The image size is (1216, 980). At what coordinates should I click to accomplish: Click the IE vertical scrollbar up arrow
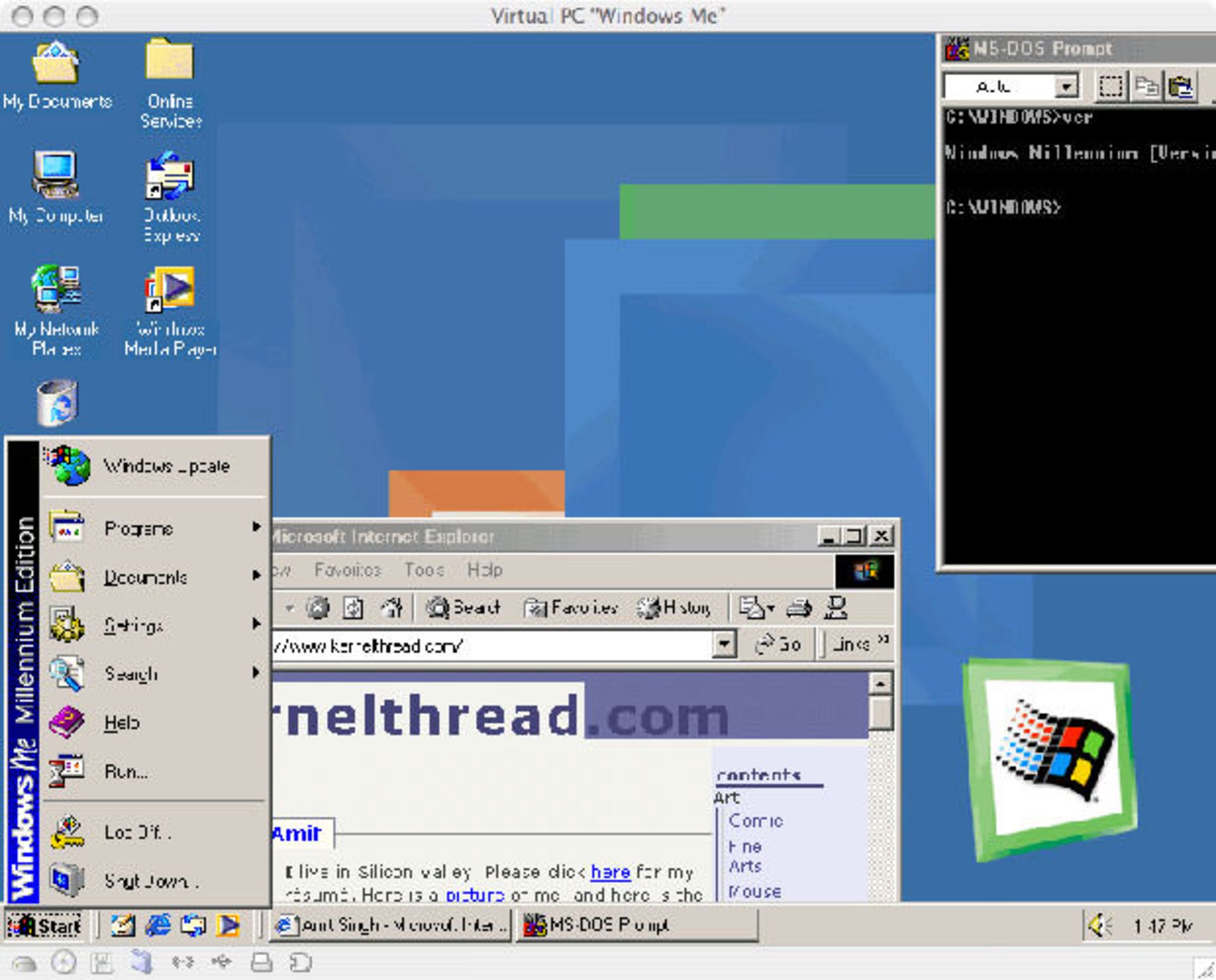(x=881, y=683)
